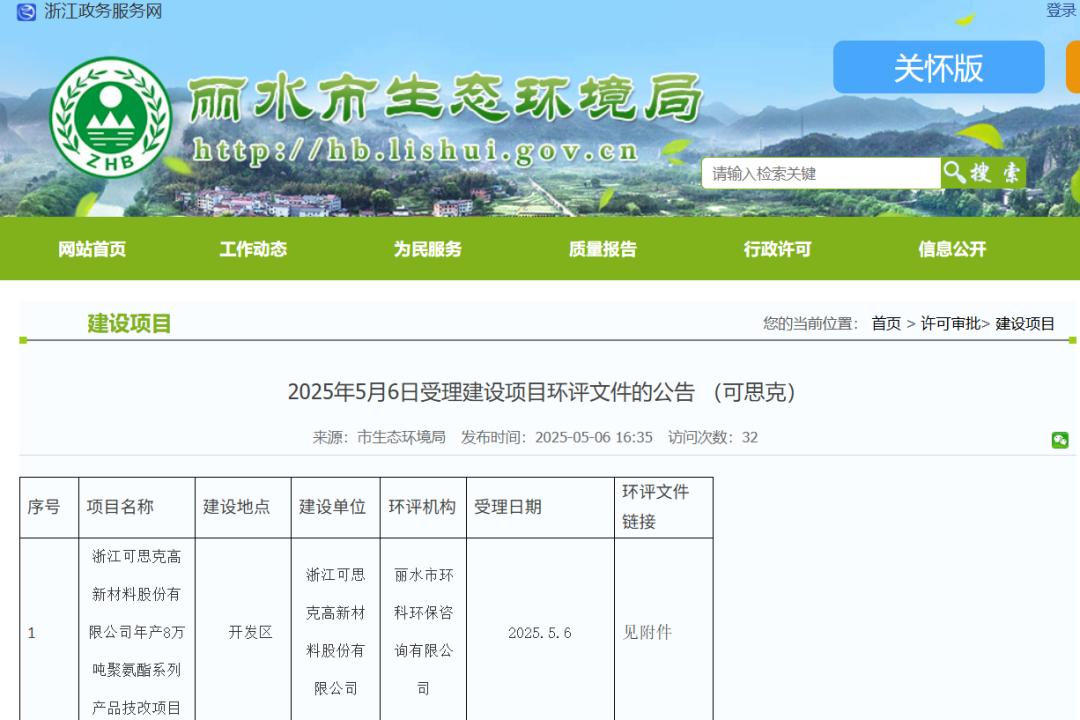
Task: Click the WeChat share icon
Action: [1060, 440]
